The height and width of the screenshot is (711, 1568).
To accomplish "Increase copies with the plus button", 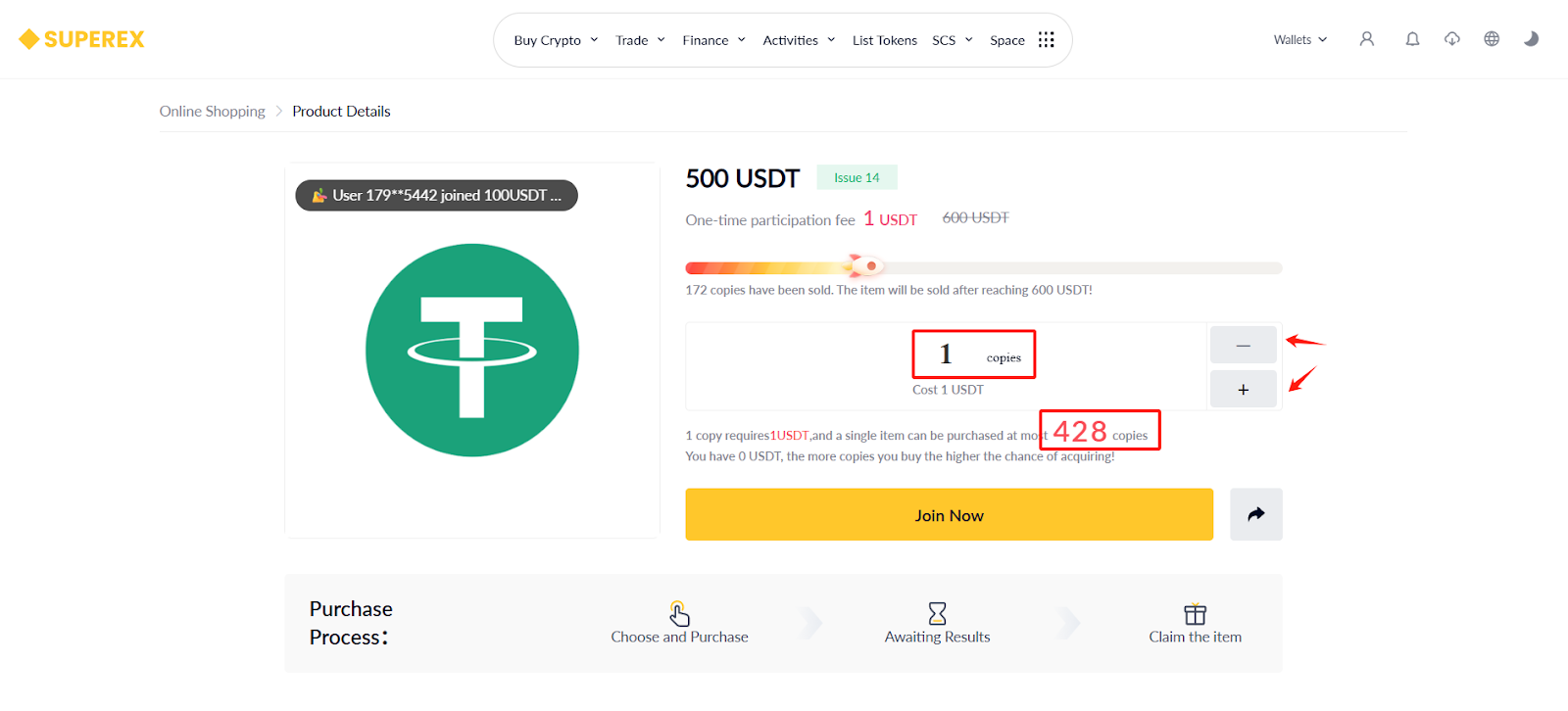I will click(1244, 389).
